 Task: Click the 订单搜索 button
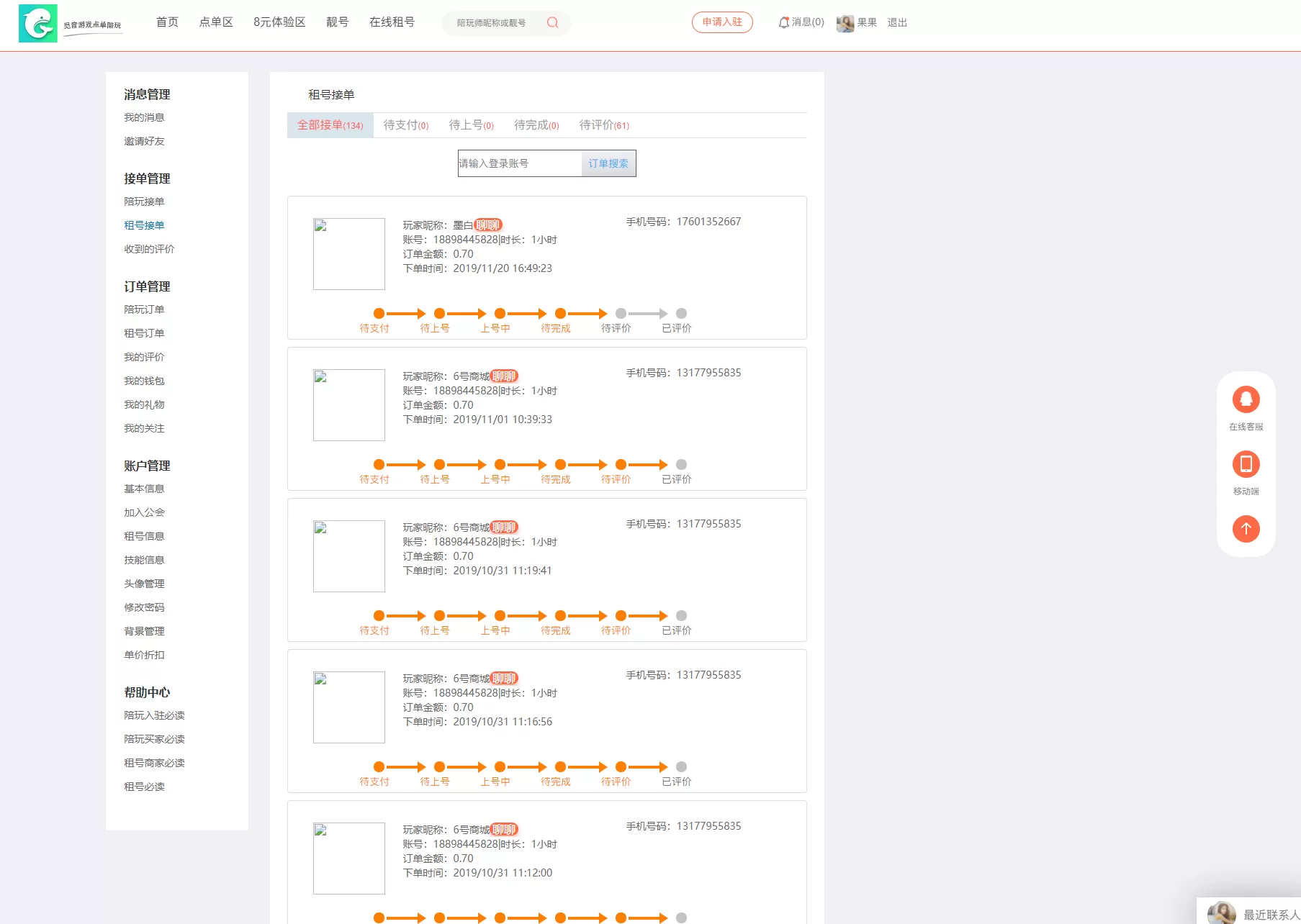click(608, 163)
